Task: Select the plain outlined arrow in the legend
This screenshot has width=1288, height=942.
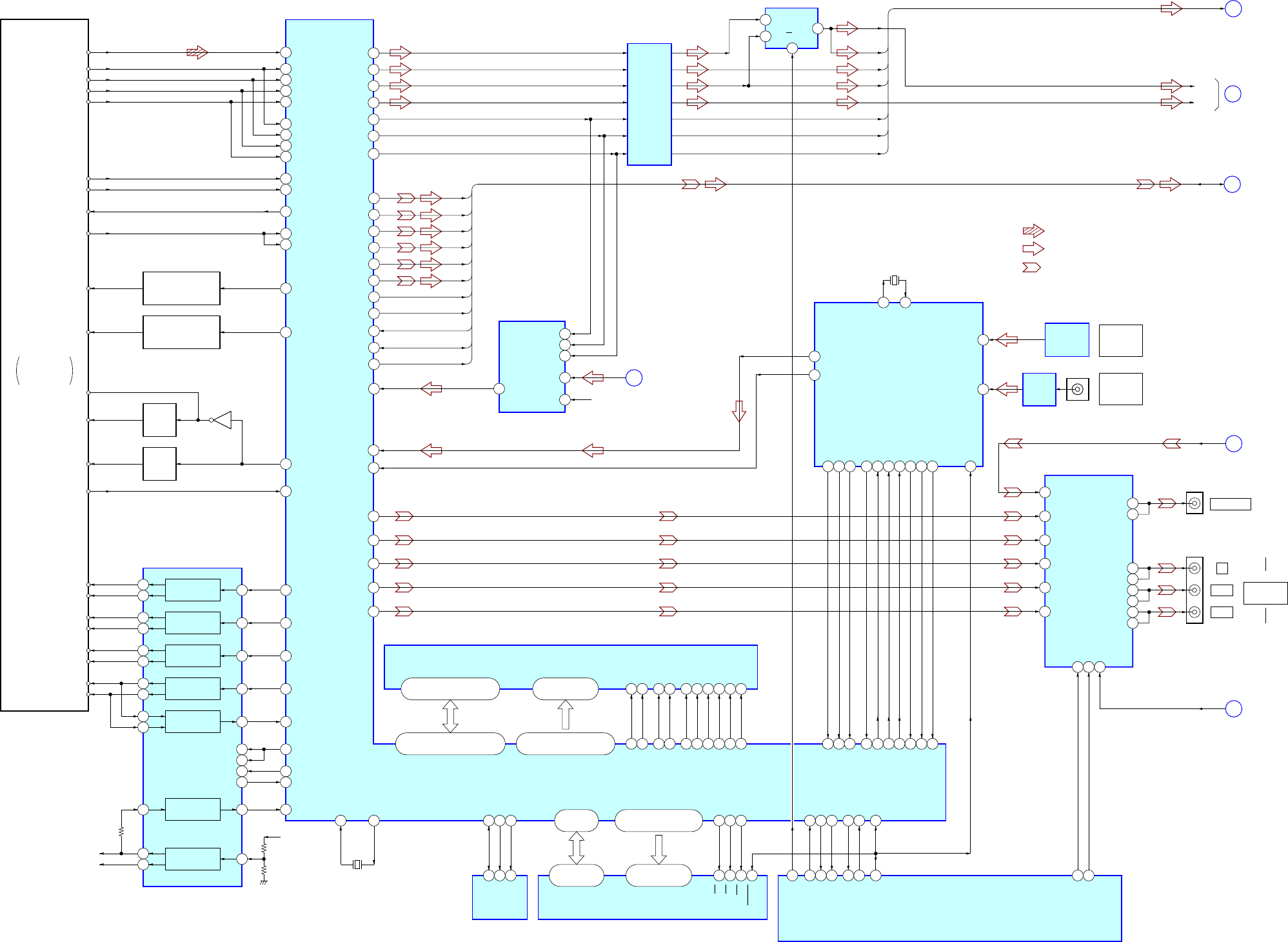Action: point(1033,248)
